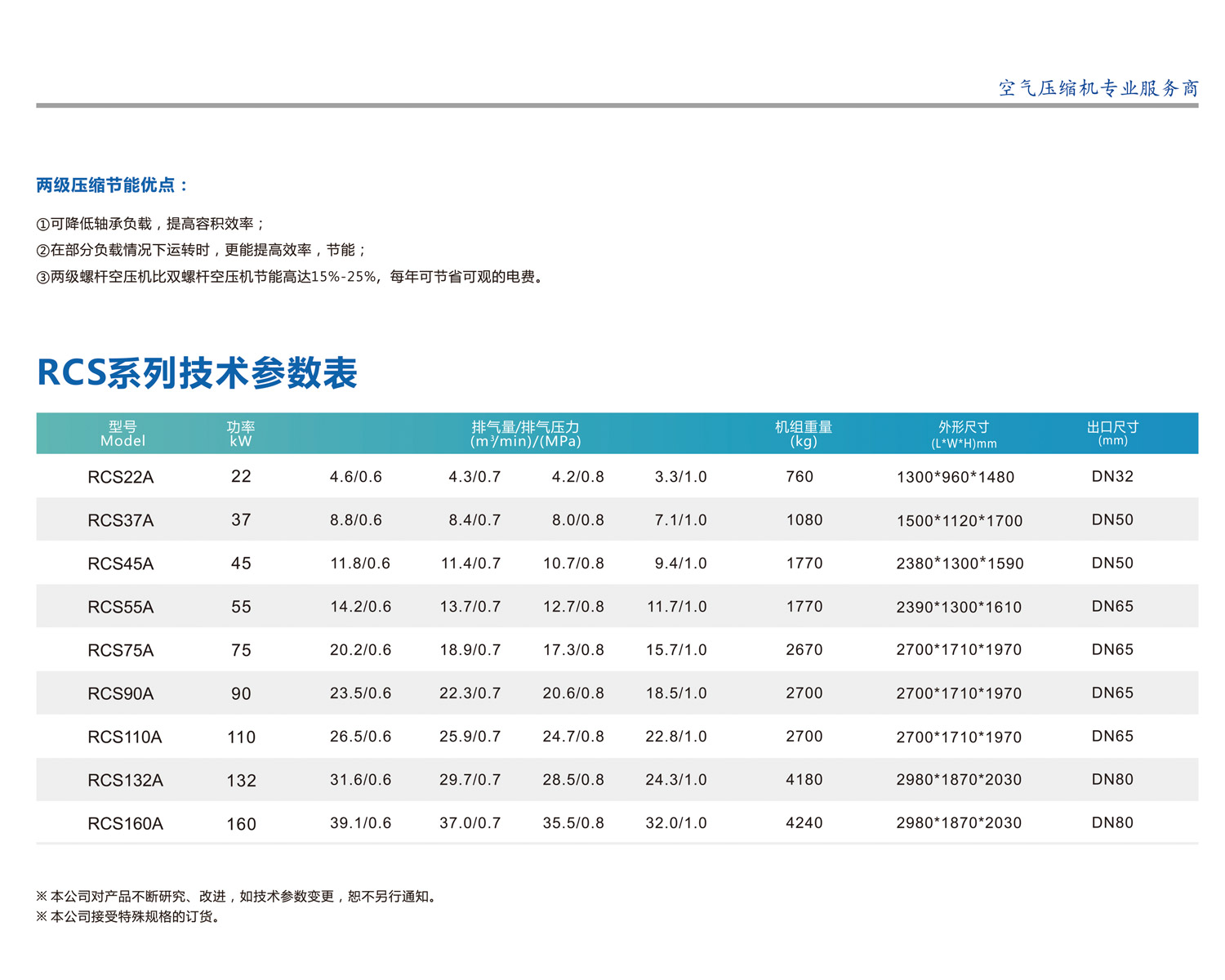Screen dimensions: 1225x980
Task: Click the 排气量/排气压力 column header
Action: (525, 434)
